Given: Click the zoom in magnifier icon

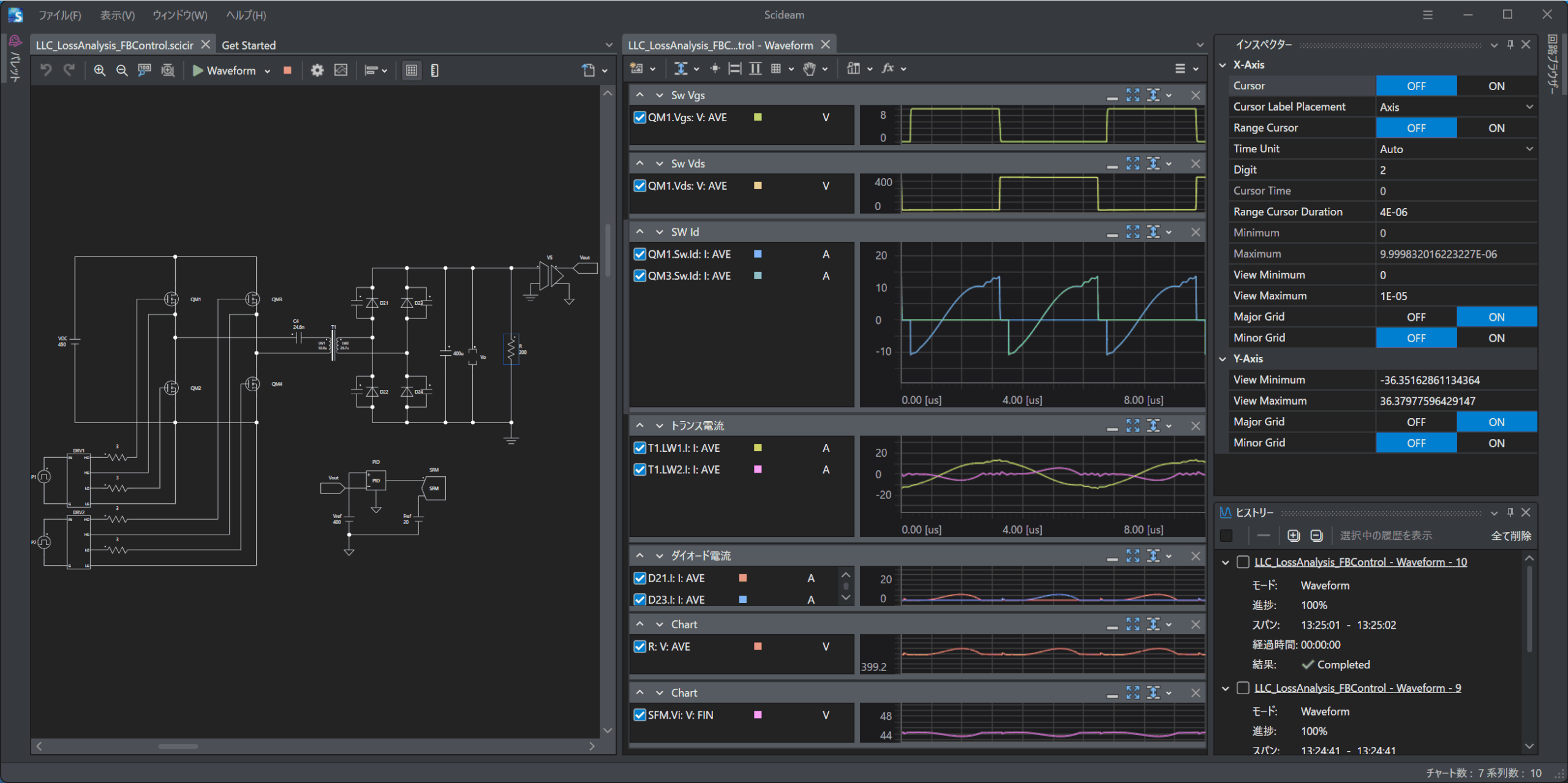Looking at the screenshot, I should [99, 70].
